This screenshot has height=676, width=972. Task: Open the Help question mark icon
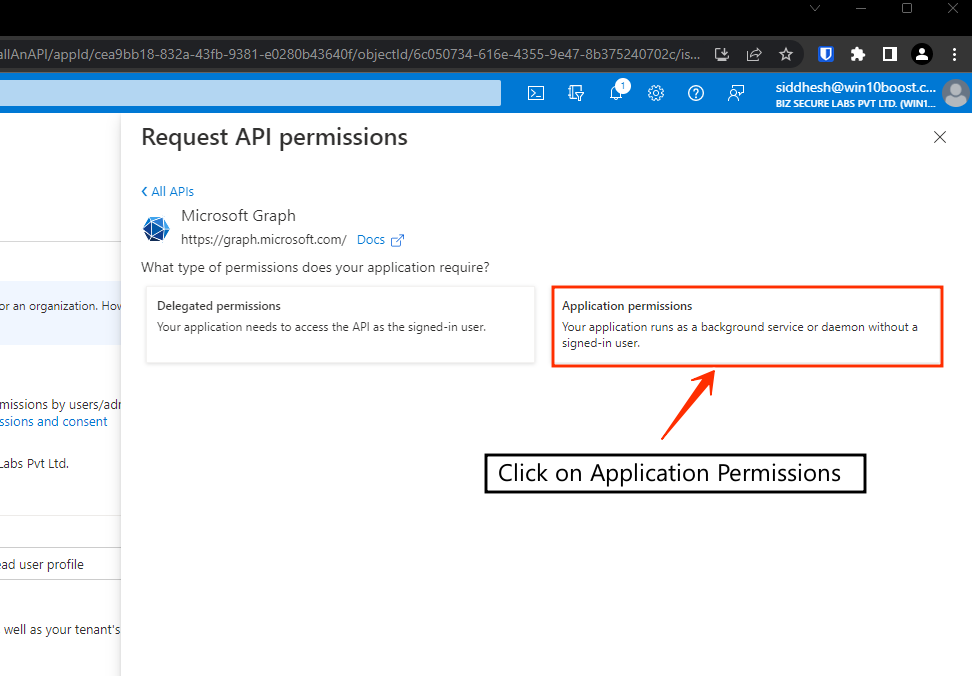[x=696, y=93]
